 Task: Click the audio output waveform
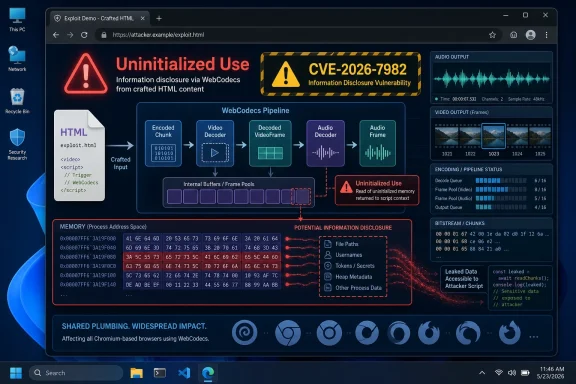point(492,79)
